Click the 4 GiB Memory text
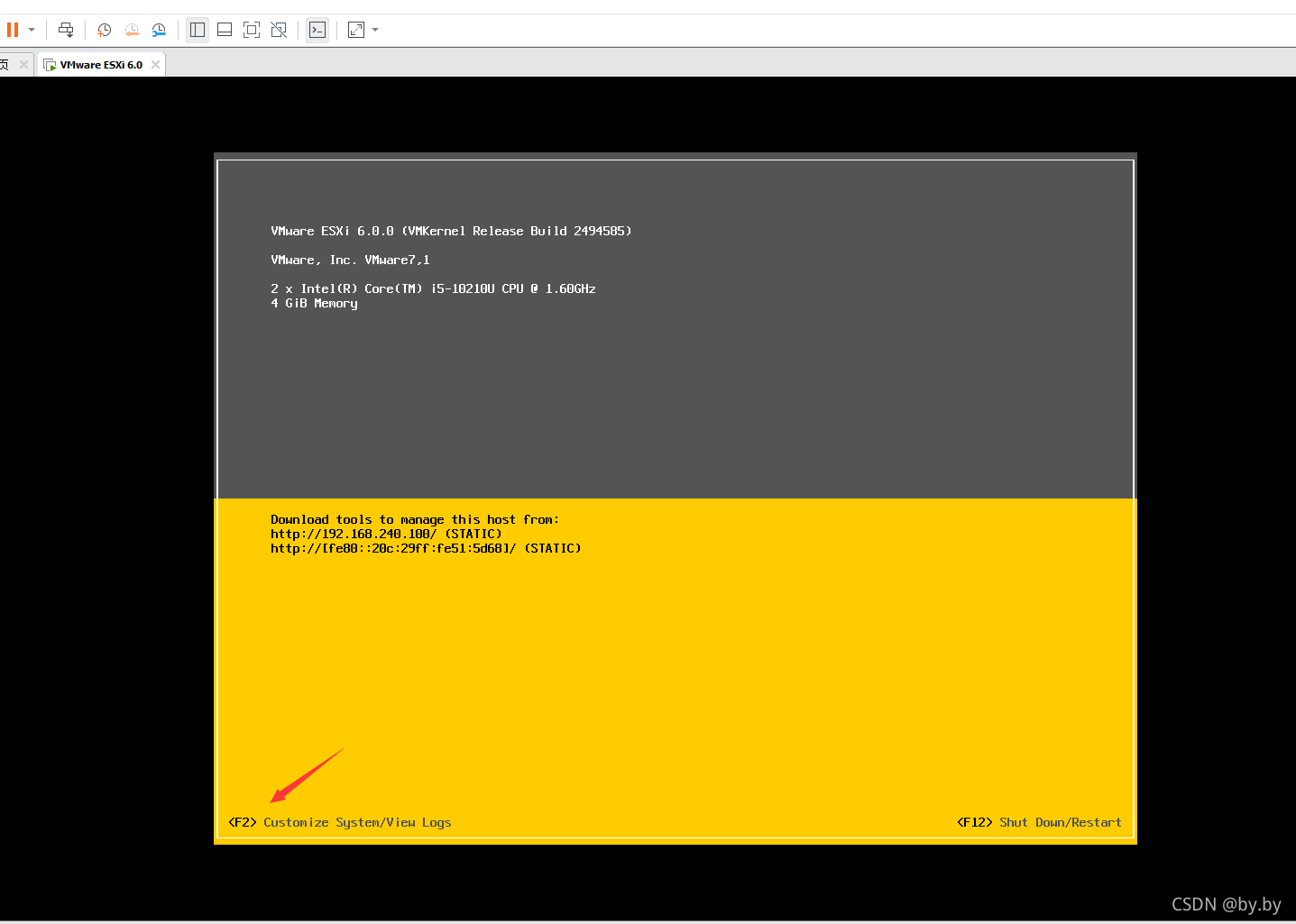1296x924 pixels. click(314, 303)
